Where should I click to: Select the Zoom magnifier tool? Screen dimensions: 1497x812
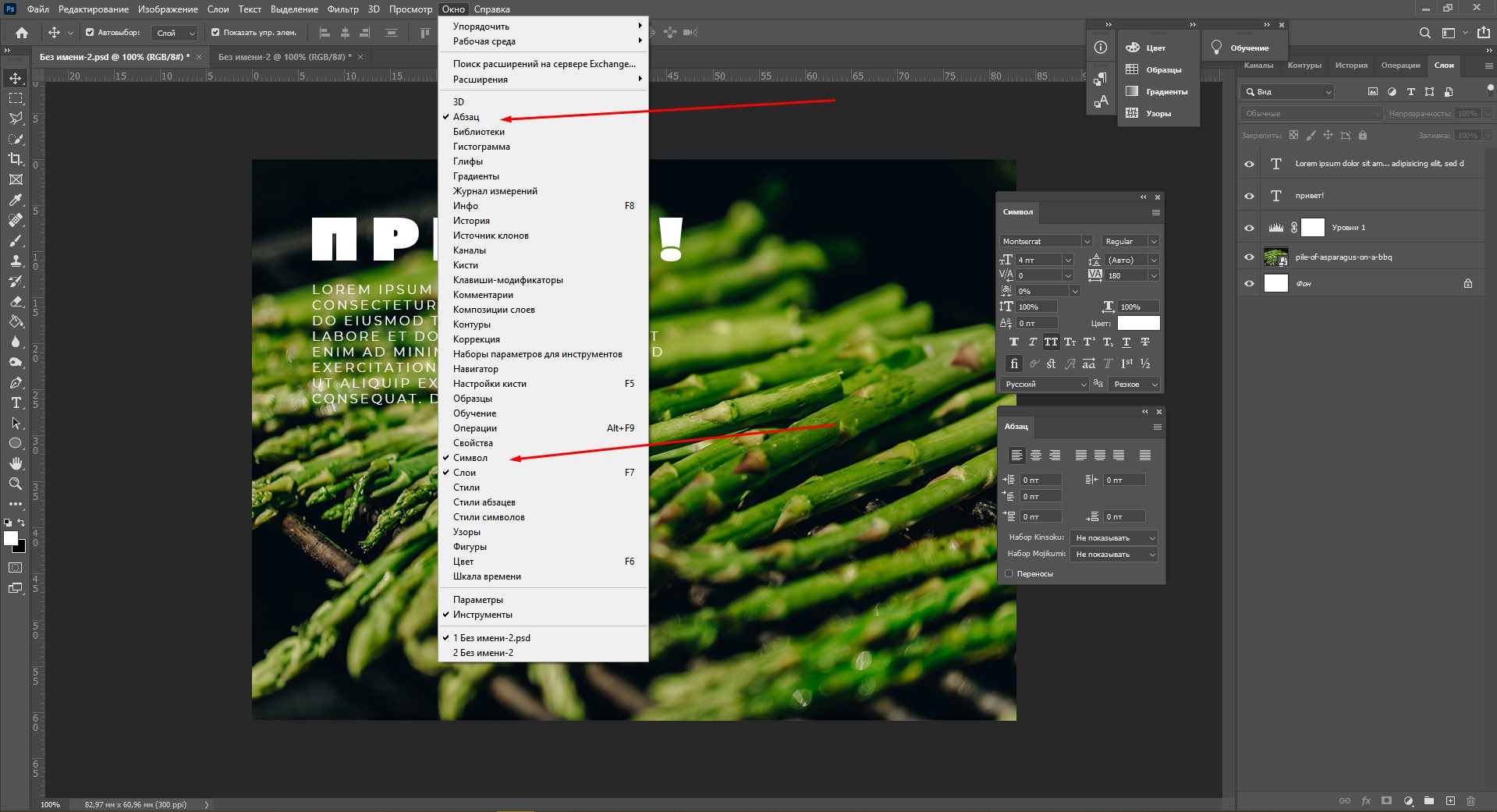tap(16, 484)
